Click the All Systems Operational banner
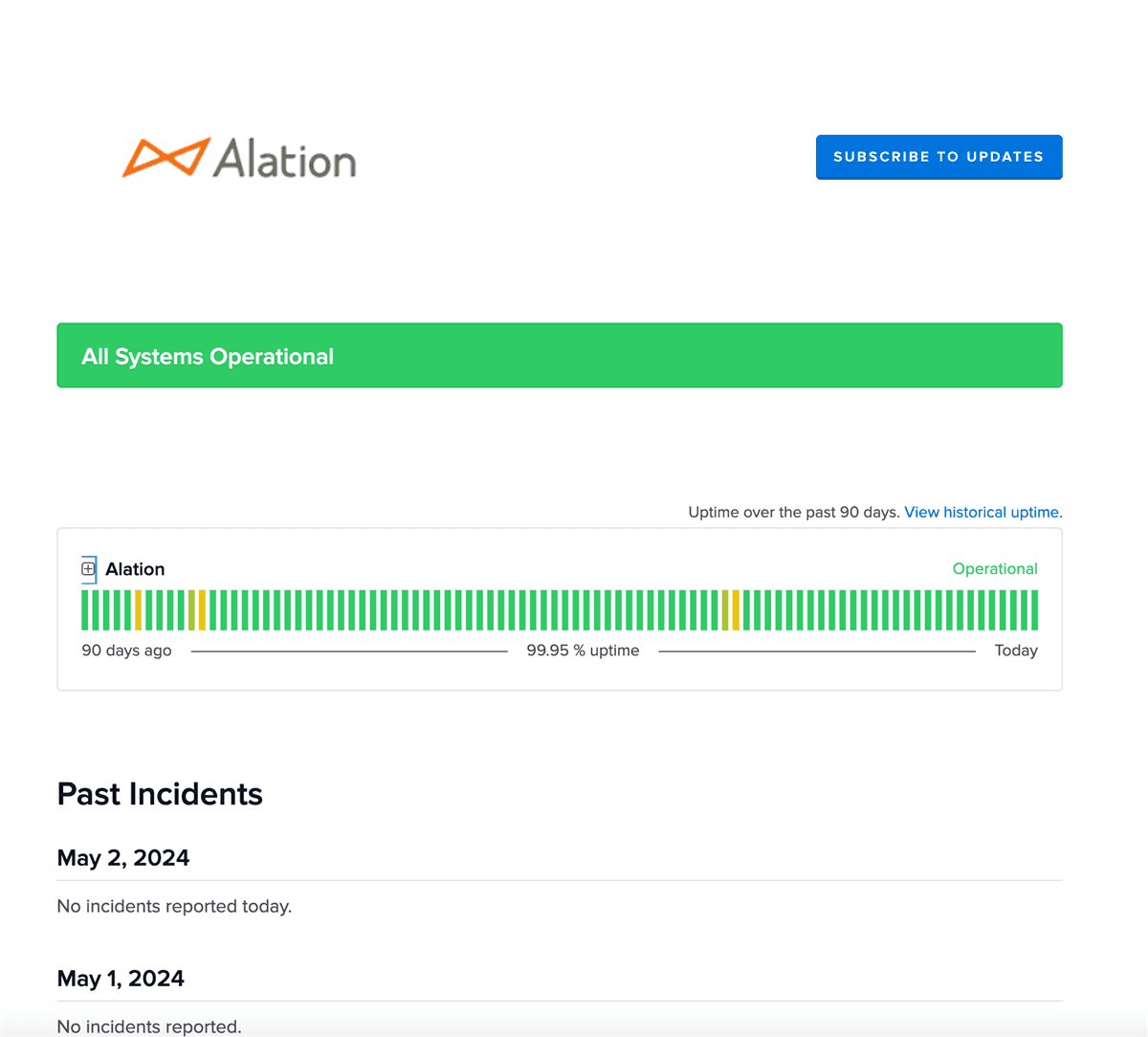This screenshot has height=1037, width=1148. tap(560, 355)
